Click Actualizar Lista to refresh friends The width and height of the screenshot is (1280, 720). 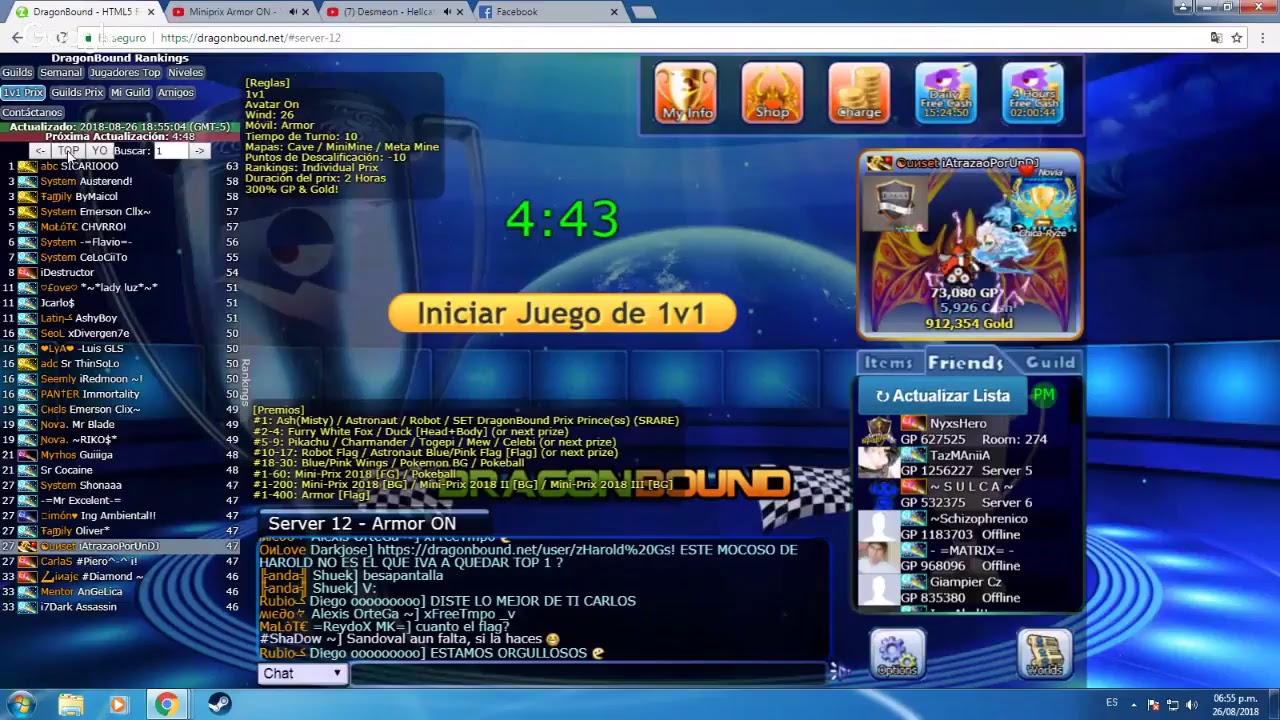(x=941, y=396)
